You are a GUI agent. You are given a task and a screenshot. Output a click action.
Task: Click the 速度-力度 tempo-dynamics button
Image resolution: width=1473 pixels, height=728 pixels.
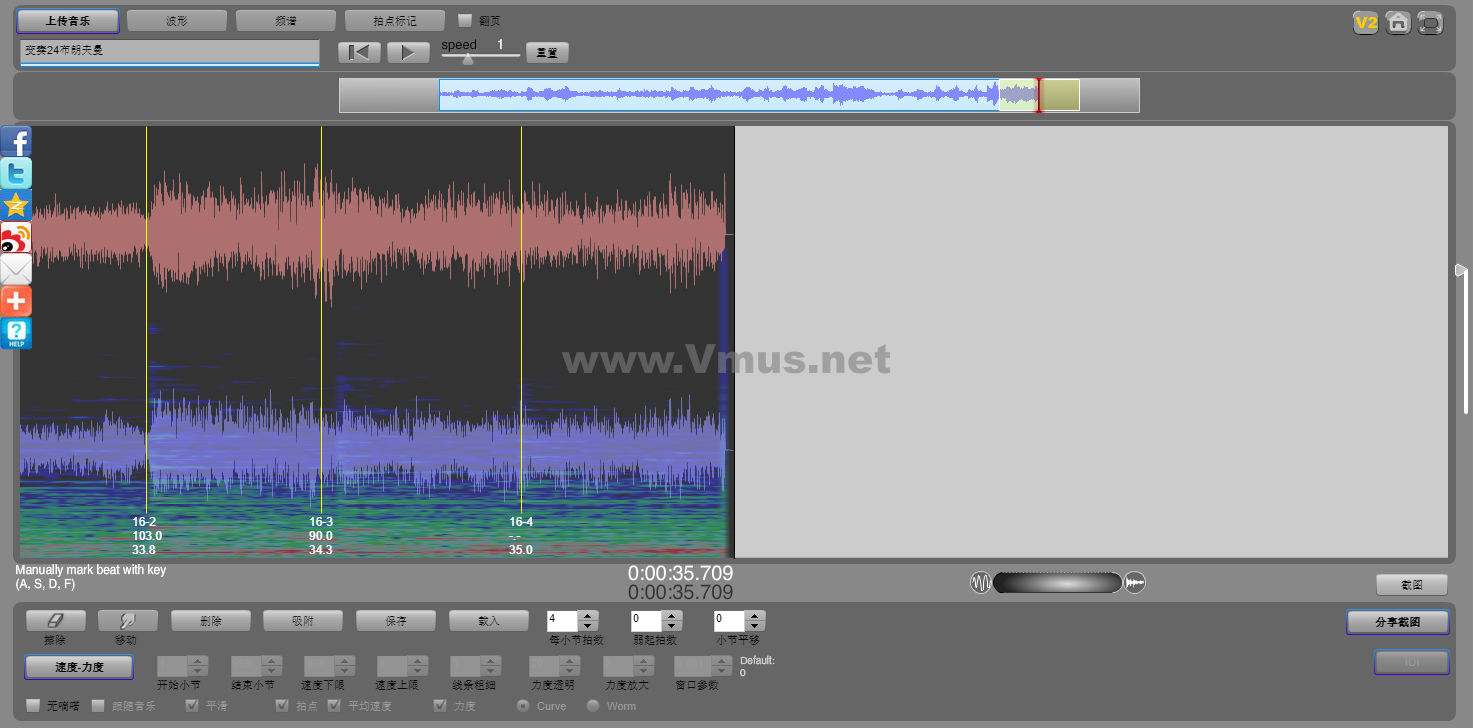(79, 667)
